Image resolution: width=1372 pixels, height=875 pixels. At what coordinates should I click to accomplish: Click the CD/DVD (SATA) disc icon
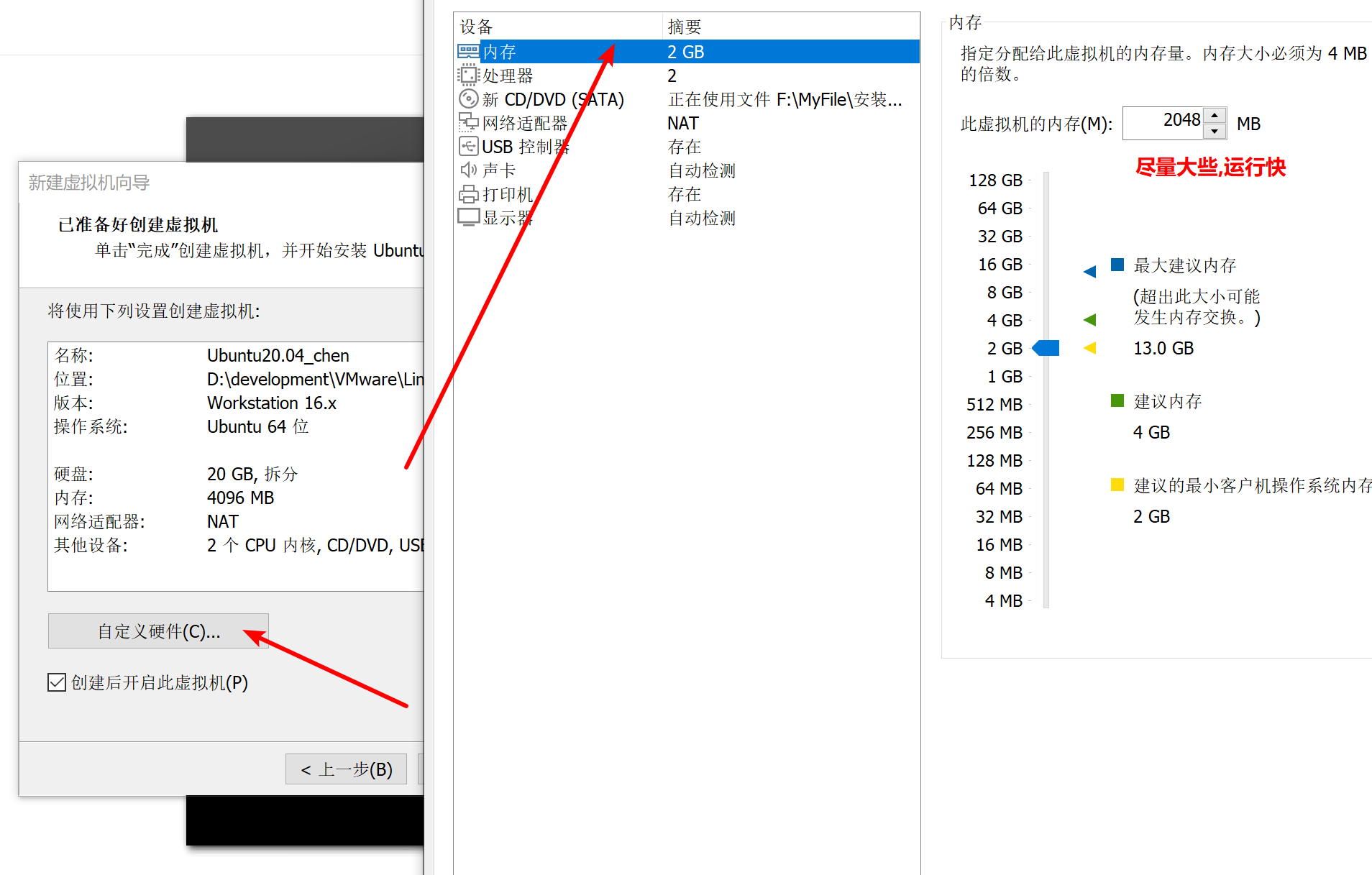[x=469, y=99]
